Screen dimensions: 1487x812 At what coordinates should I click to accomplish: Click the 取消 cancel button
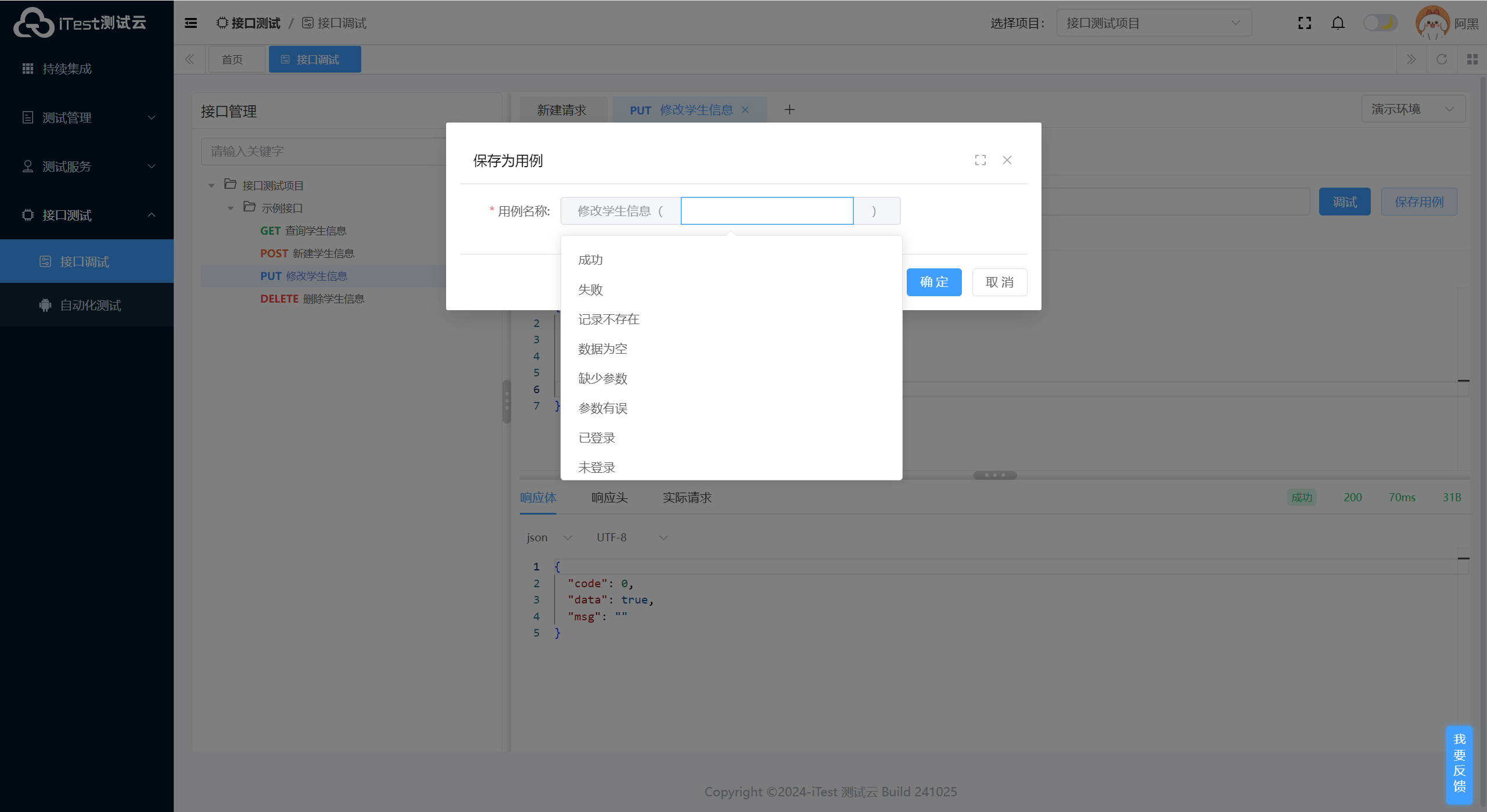[999, 282]
